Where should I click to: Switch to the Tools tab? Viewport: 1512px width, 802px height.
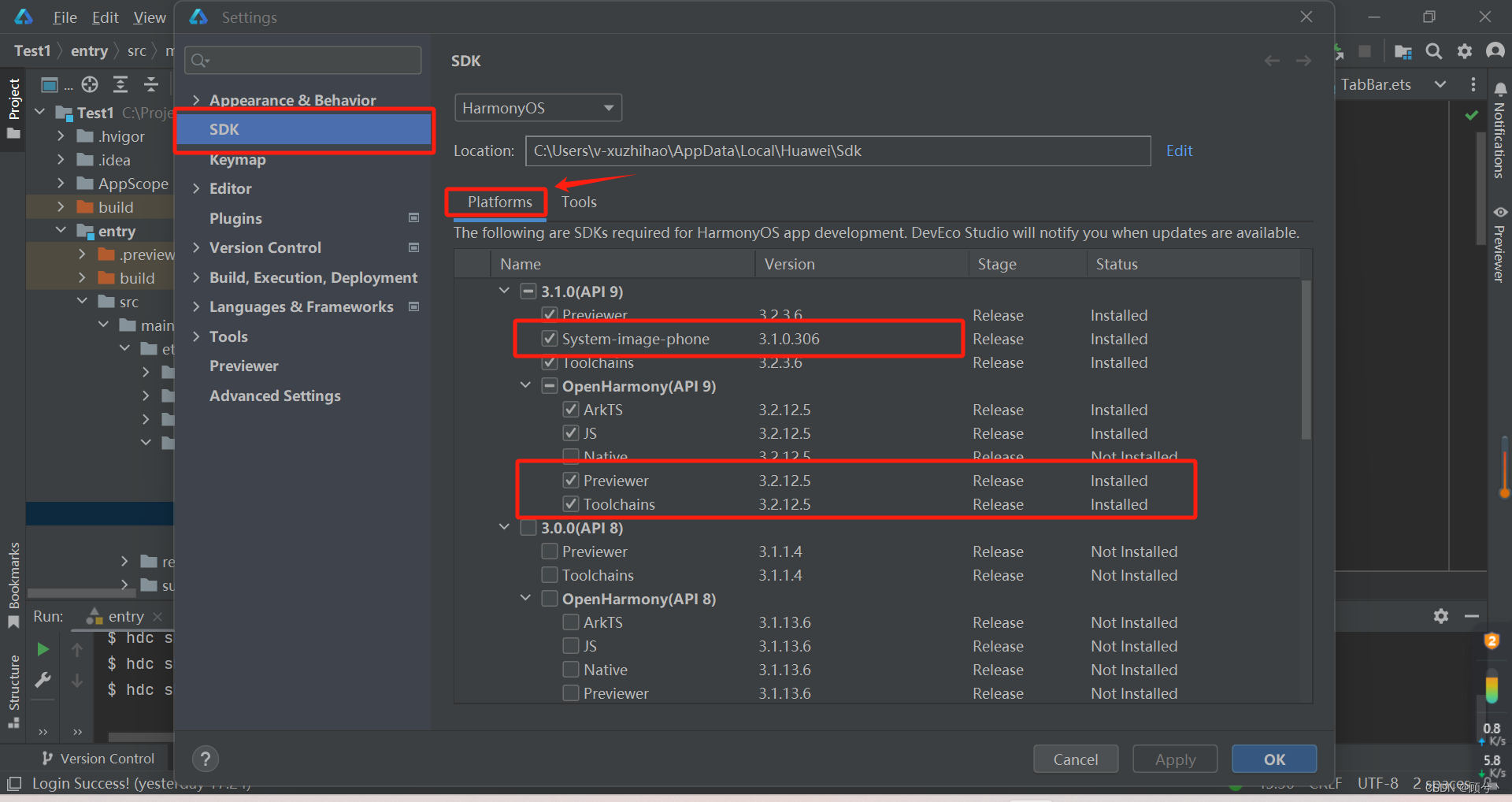(579, 202)
